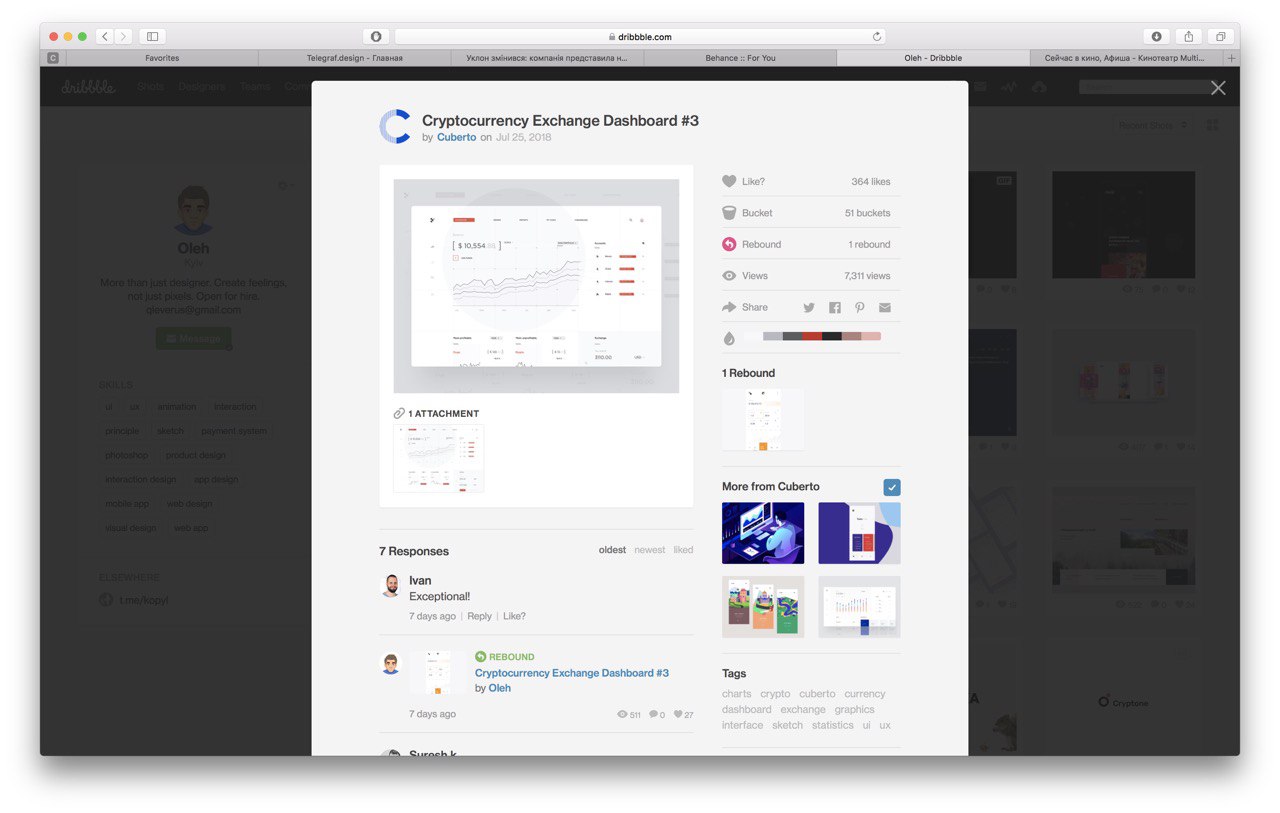Viewport: 1280px width, 813px height.
Task: Share the shot on Twitter
Action: pyautogui.click(x=809, y=307)
